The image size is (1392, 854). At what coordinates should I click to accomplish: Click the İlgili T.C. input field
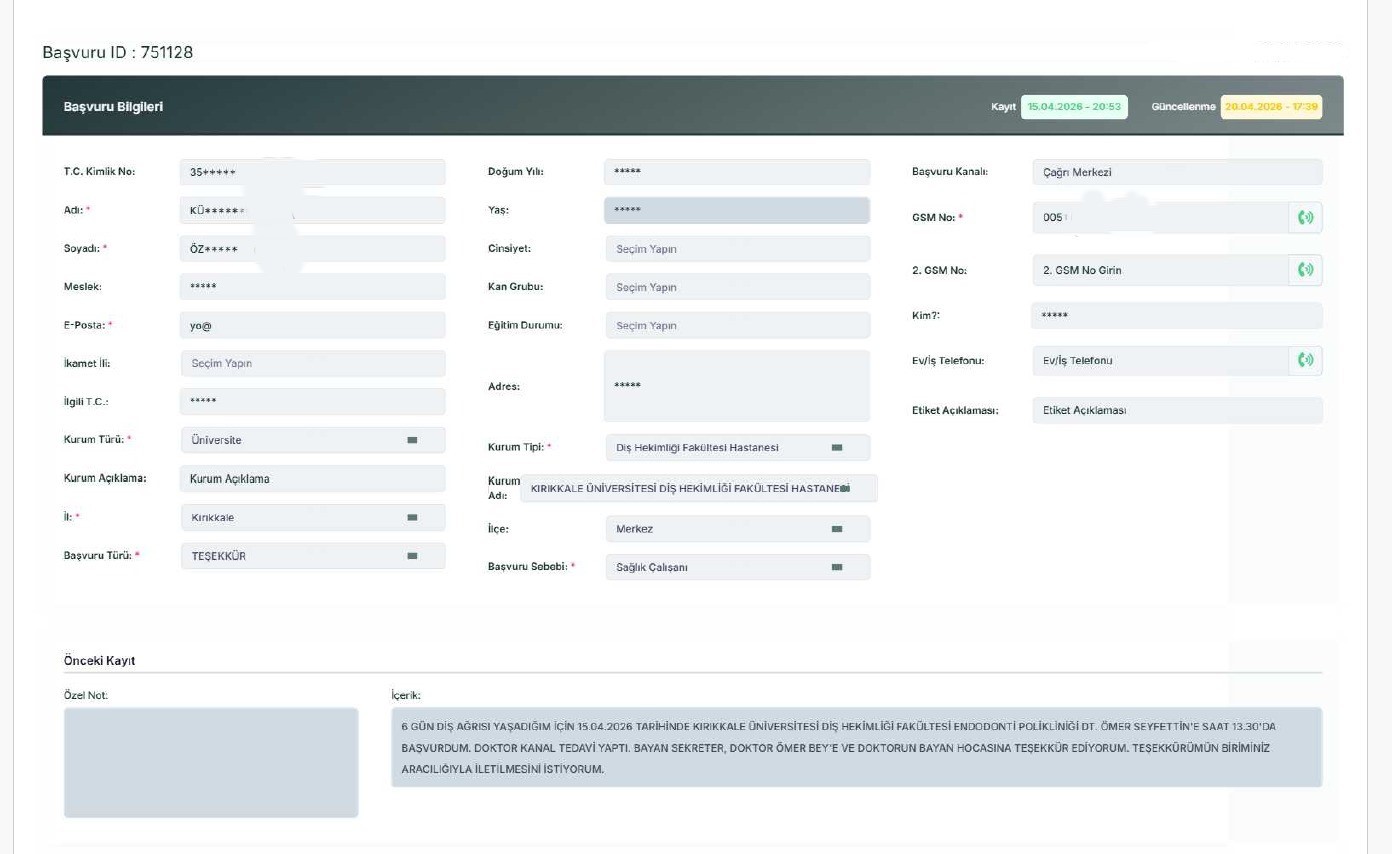(x=313, y=402)
